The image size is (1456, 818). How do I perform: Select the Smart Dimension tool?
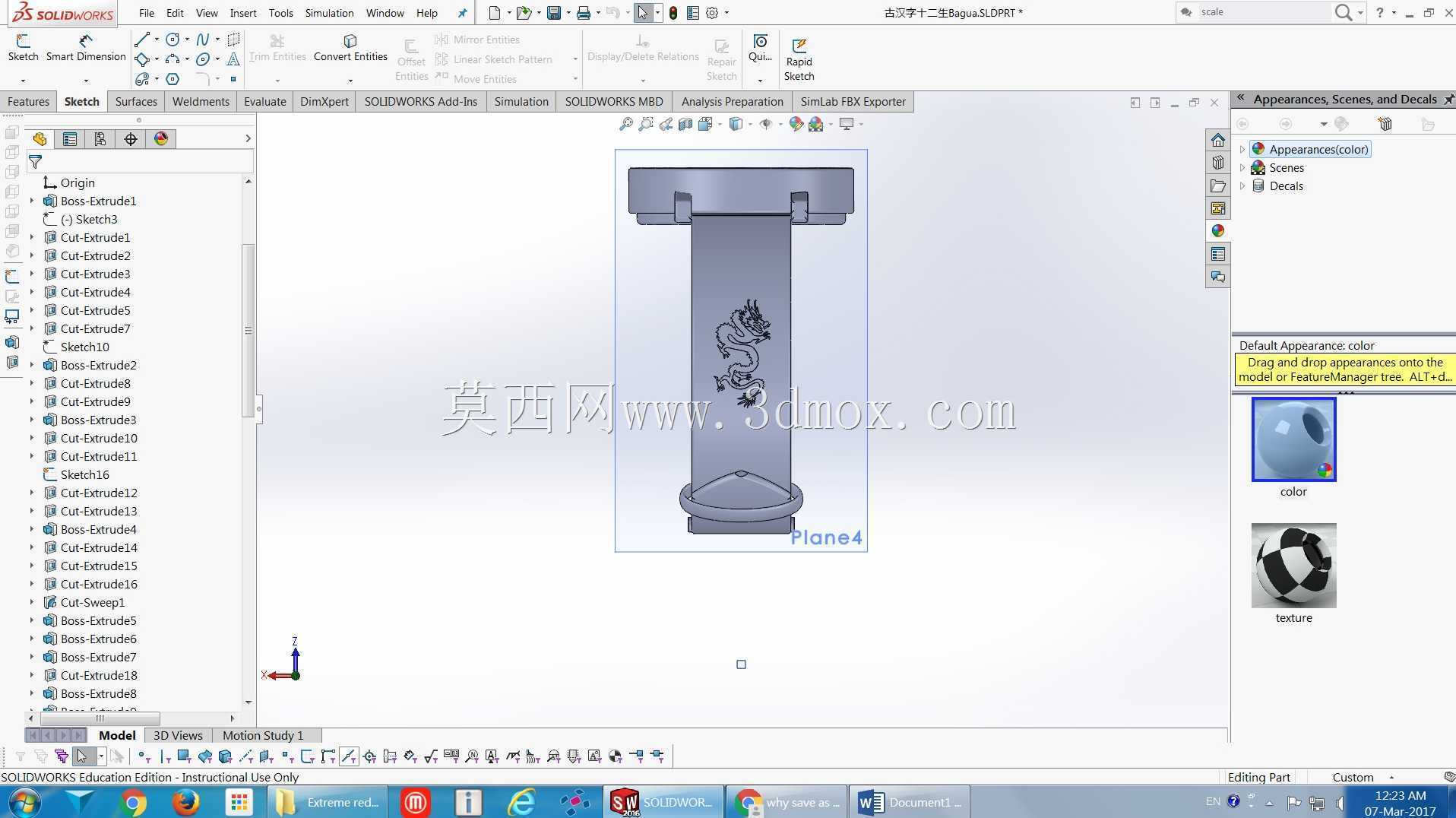pos(86,48)
